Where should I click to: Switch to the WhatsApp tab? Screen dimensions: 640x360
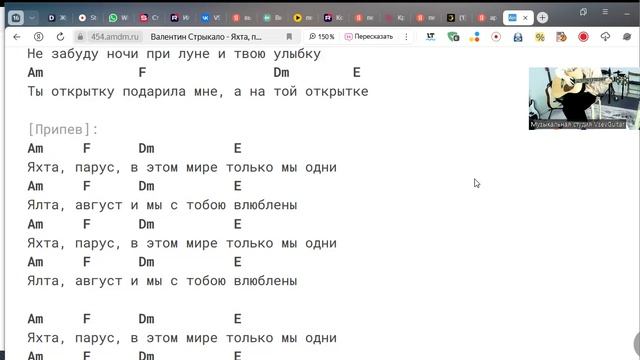coord(118,18)
